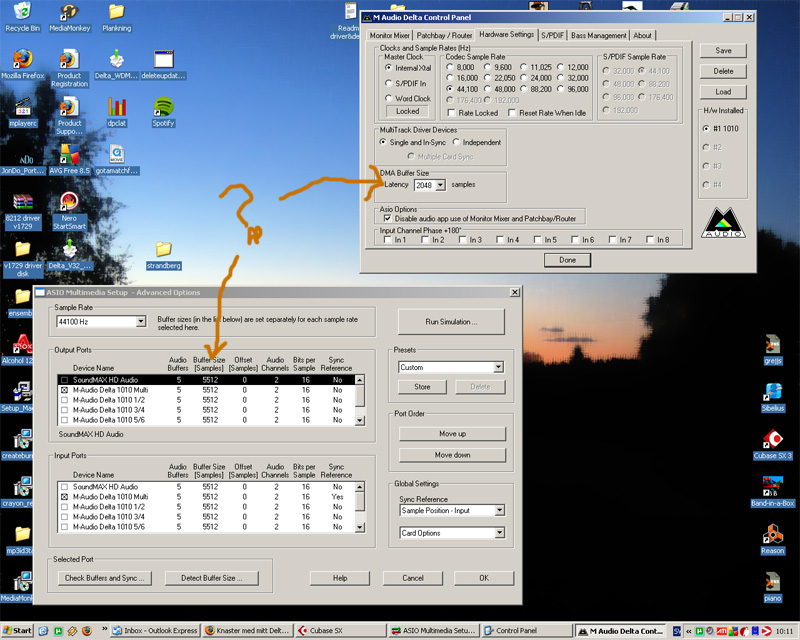The width and height of the screenshot is (800, 640).
Task: Enable the Rate Locked checkbox
Action: 451,113
